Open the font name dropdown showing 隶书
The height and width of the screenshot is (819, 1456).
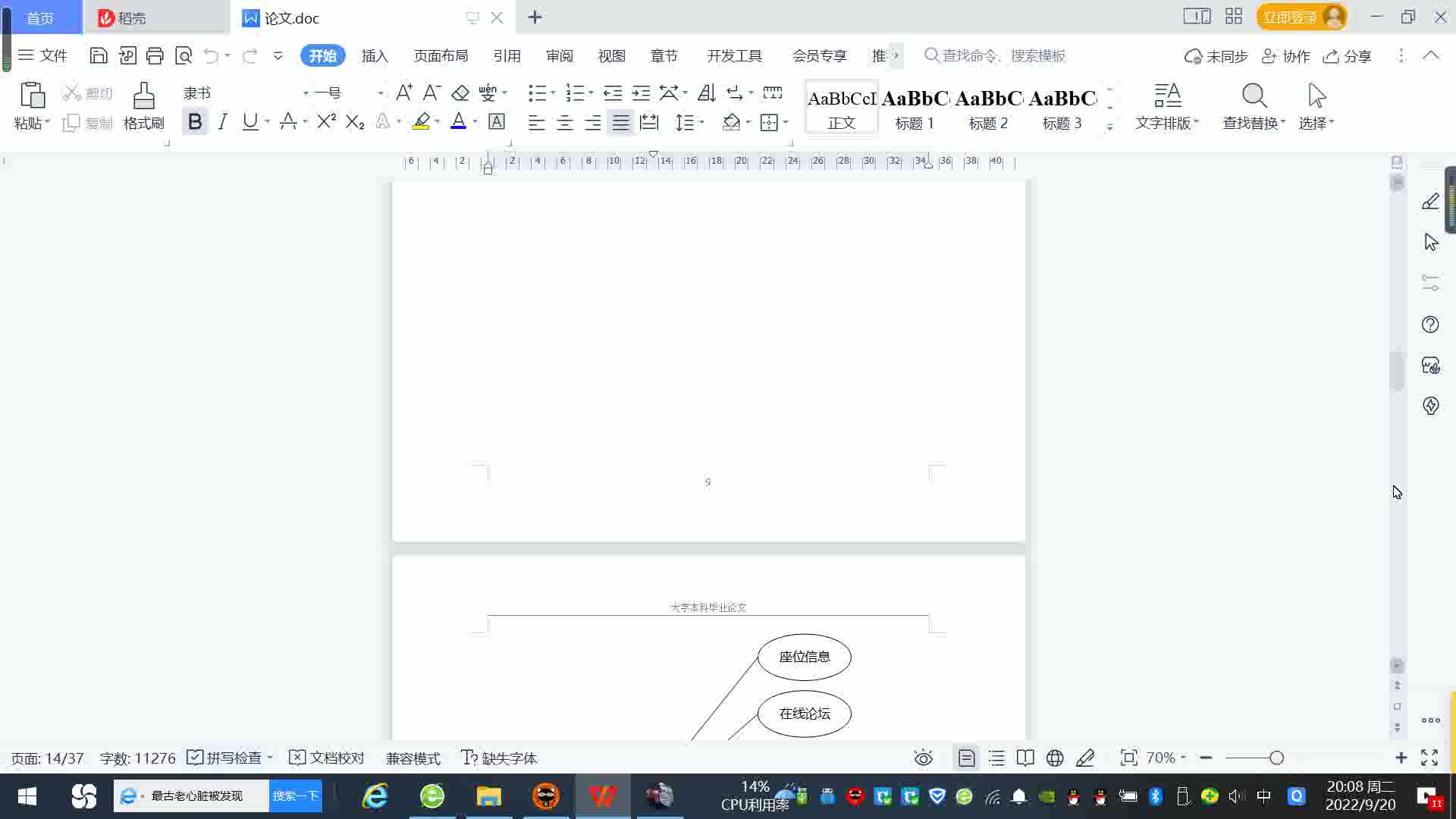pos(306,93)
